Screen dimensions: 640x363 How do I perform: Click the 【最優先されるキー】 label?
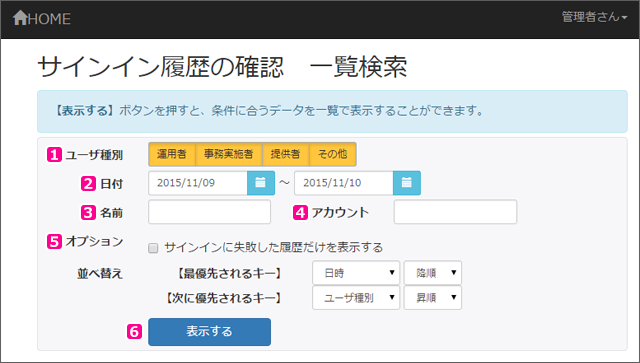pyautogui.click(x=229, y=273)
